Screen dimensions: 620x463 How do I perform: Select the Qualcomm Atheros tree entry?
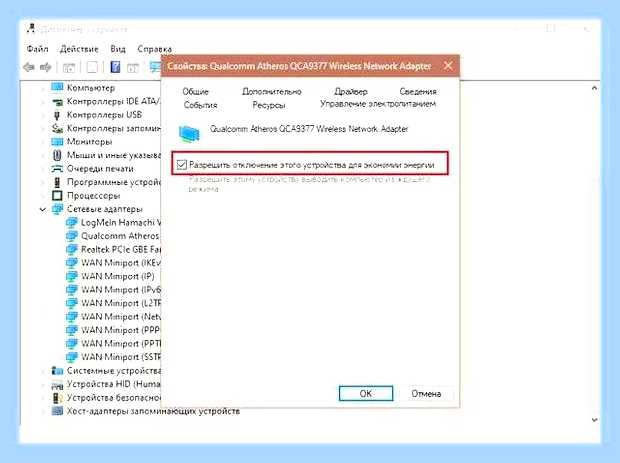point(120,236)
